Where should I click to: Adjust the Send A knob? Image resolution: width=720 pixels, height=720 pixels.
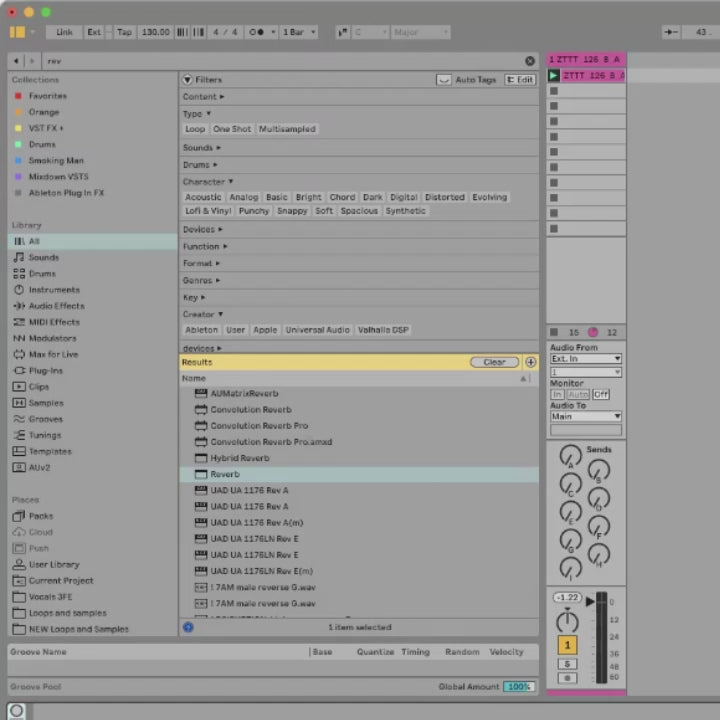click(570, 455)
